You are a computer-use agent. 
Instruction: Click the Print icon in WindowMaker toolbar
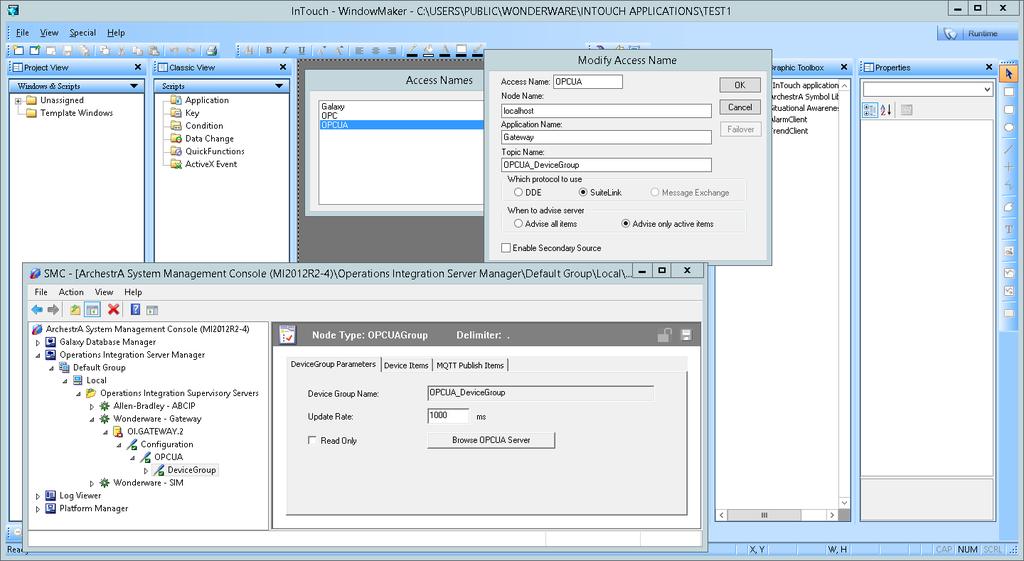212,50
